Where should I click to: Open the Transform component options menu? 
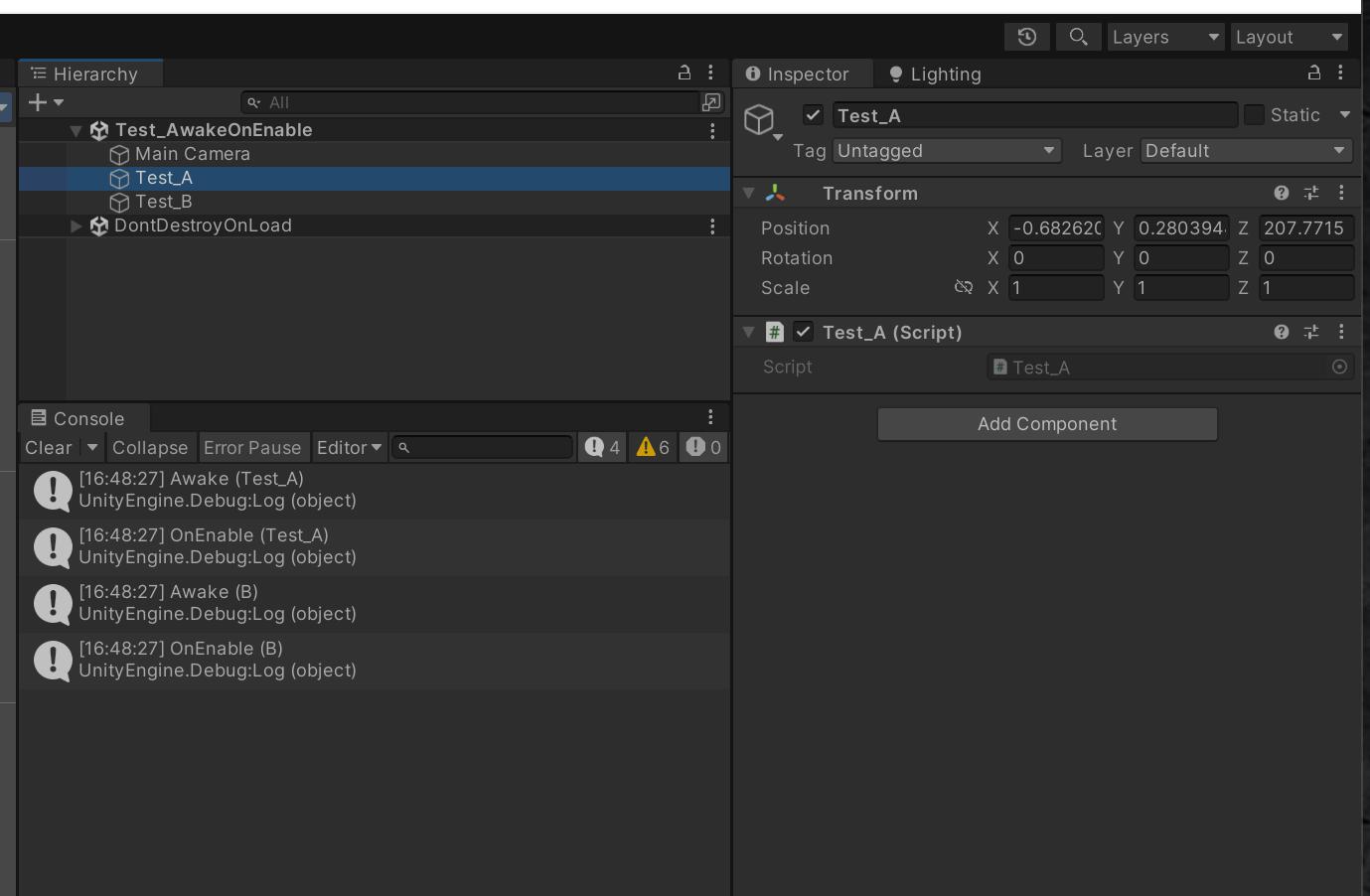pyautogui.click(x=1341, y=193)
